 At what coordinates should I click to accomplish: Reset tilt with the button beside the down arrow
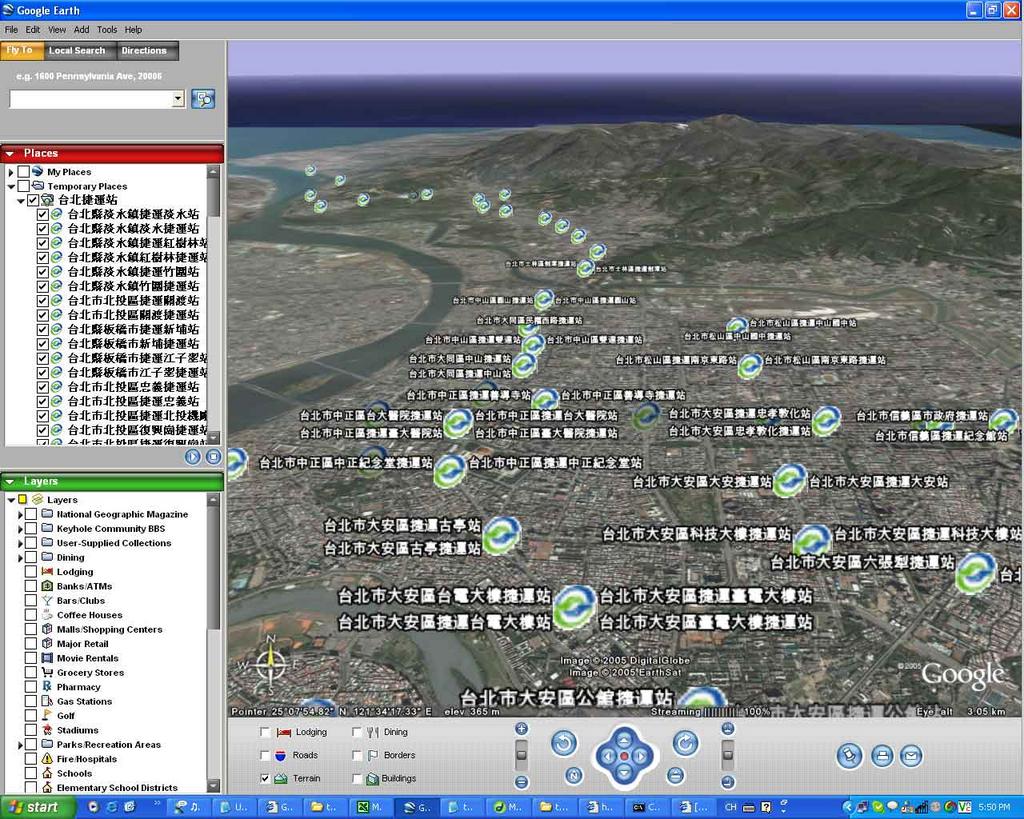point(676,775)
